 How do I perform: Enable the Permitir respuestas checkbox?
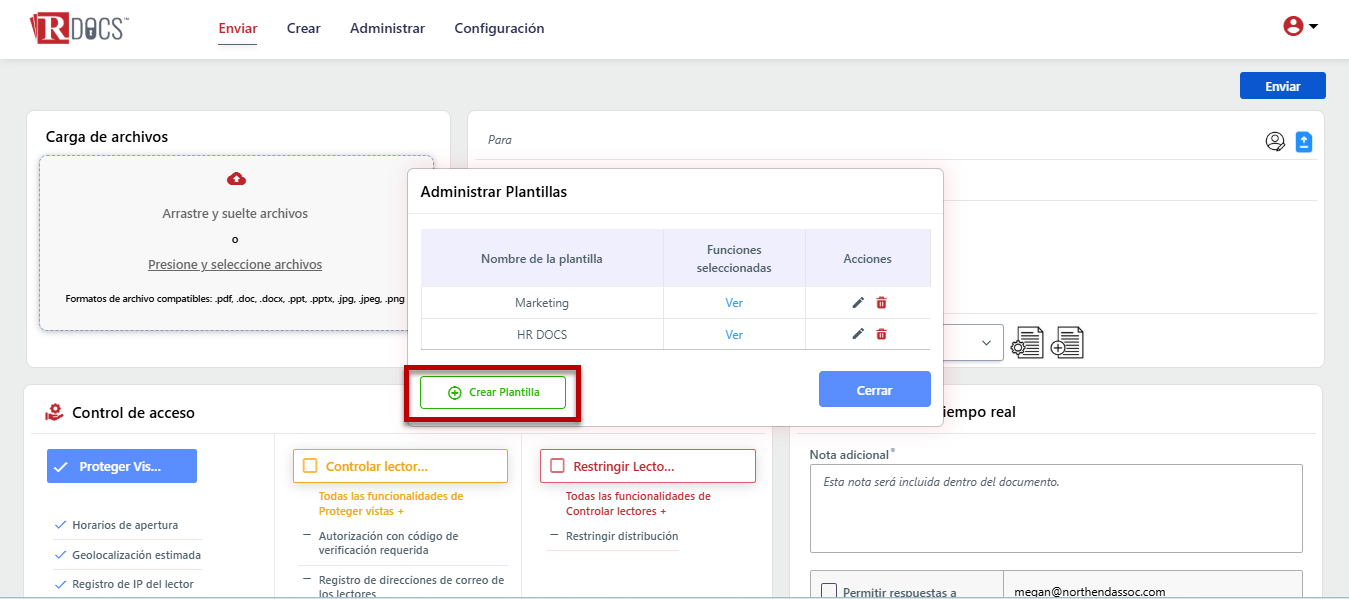pyautogui.click(x=829, y=591)
